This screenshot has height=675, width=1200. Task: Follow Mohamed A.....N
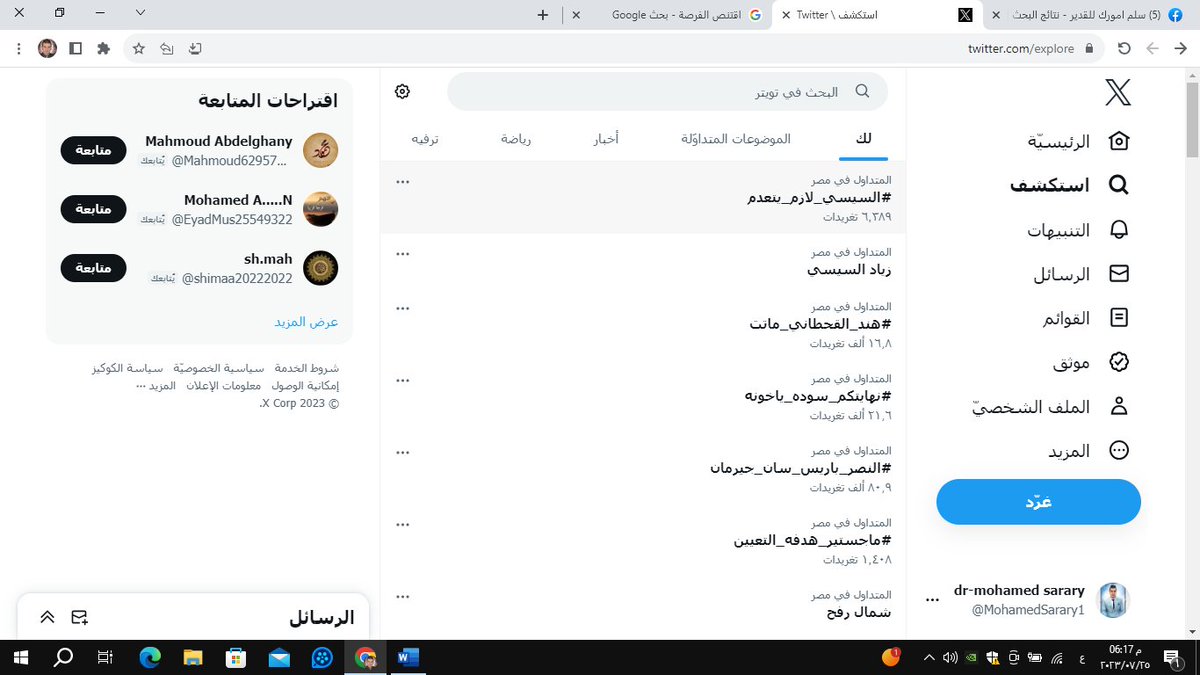[94, 209]
